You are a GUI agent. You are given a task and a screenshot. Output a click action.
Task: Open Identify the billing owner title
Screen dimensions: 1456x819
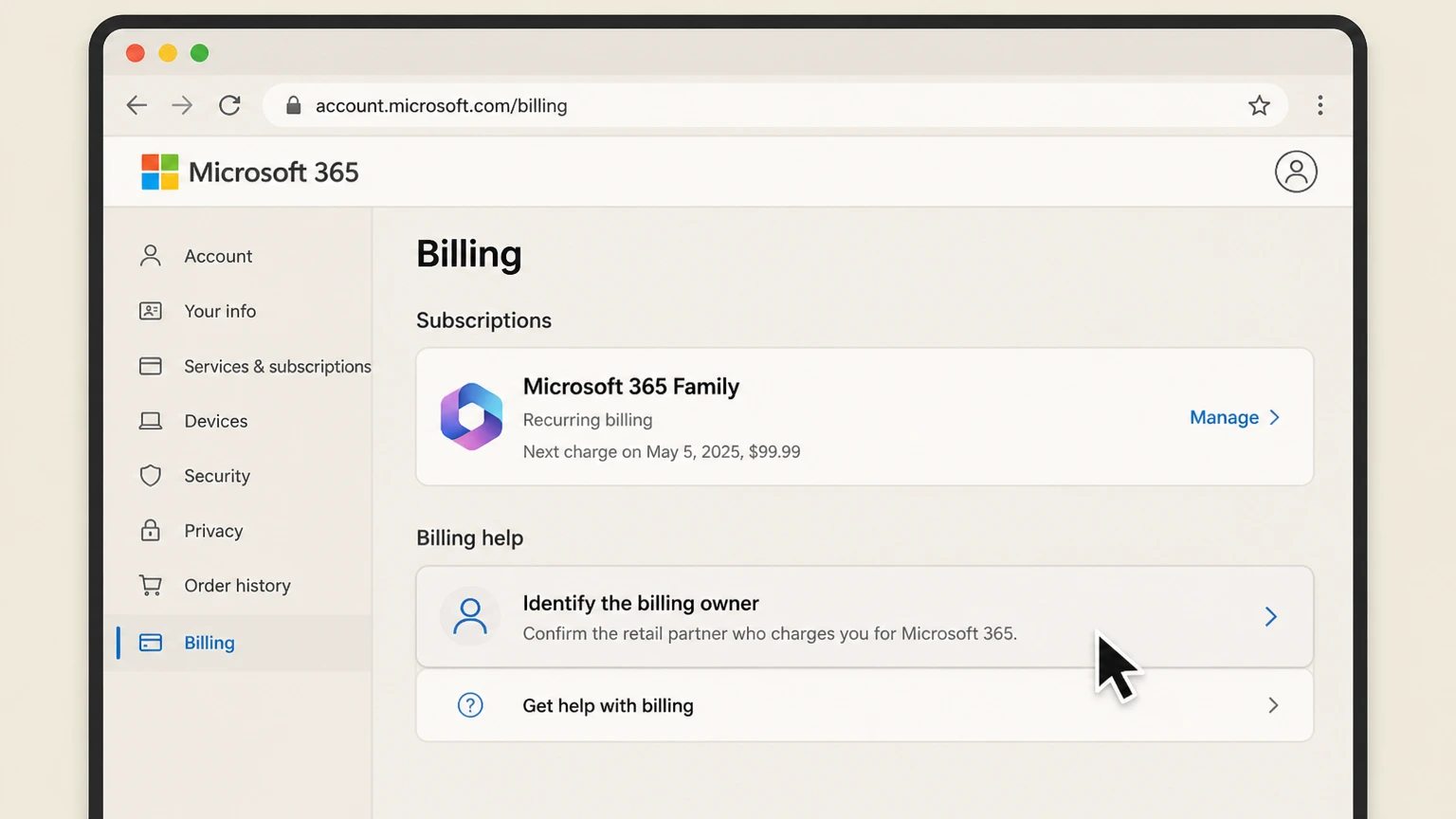pyautogui.click(x=641, y=603)
